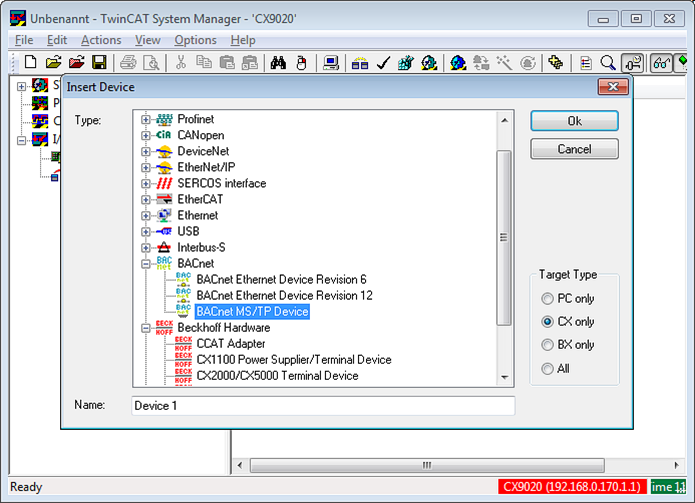Open the Help menu
Image resolution: width=695 pixels, height=503 pixels.
pyautogui.click(x=243, y=40)
